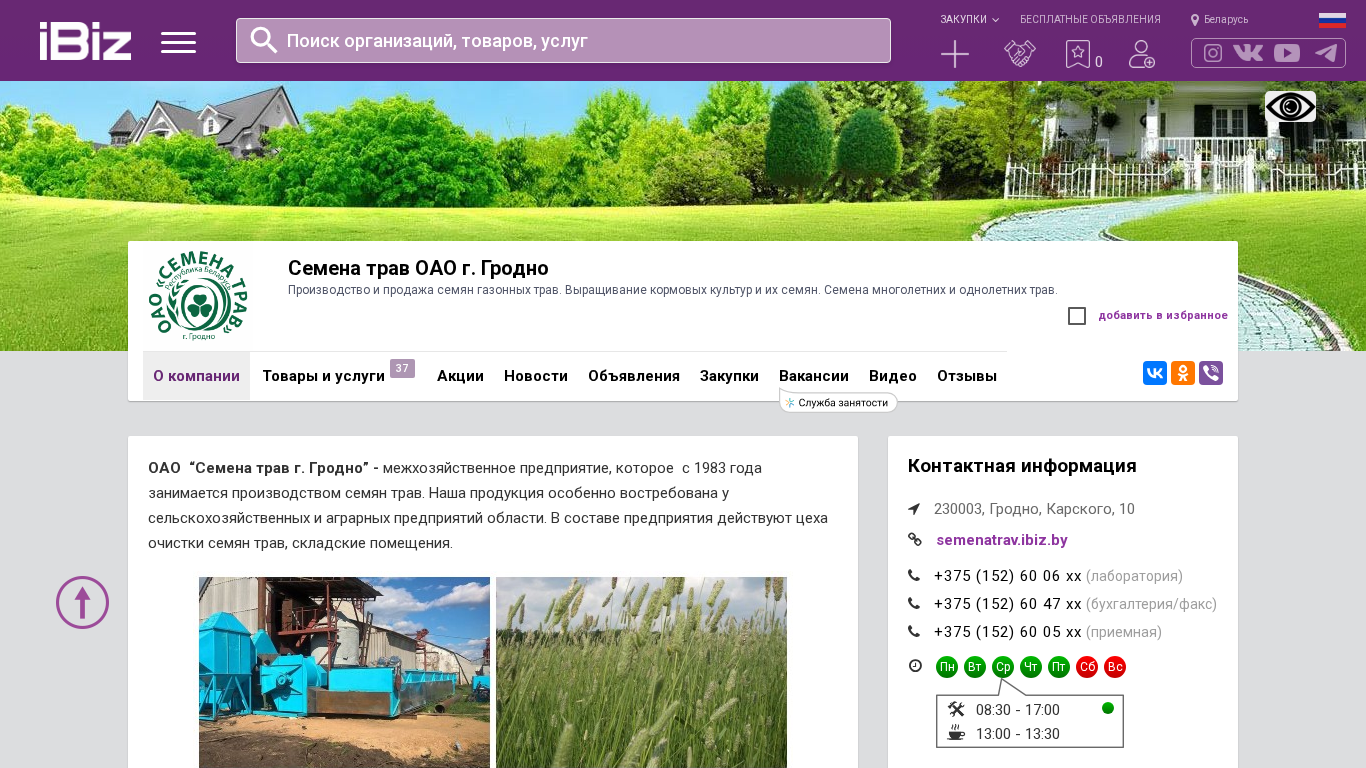Image resolution: width=1366 pixels, height=768 pixels.
Task: Tick the add-to-favorites checkbox
Action: pos(1077,316)
